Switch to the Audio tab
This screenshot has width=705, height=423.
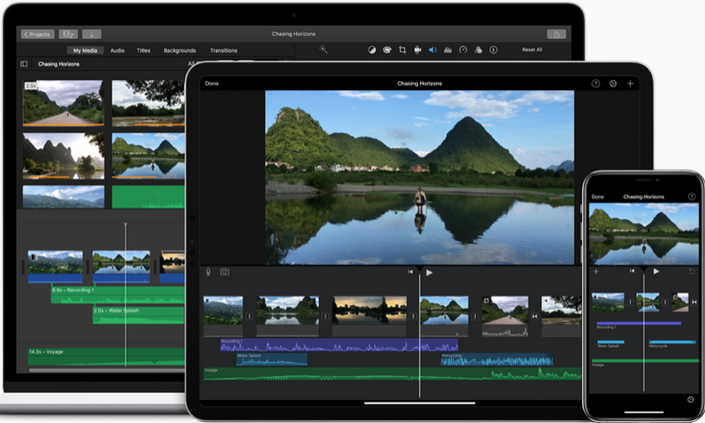117,50
